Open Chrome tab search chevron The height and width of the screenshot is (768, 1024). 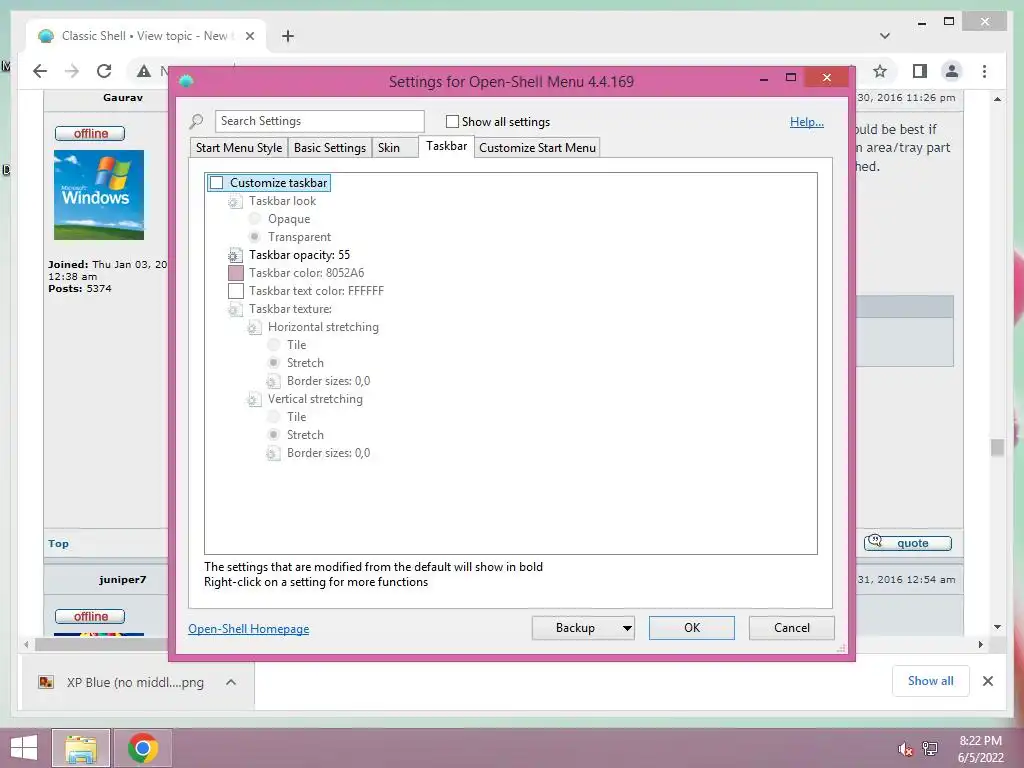[x=885, y=36]
